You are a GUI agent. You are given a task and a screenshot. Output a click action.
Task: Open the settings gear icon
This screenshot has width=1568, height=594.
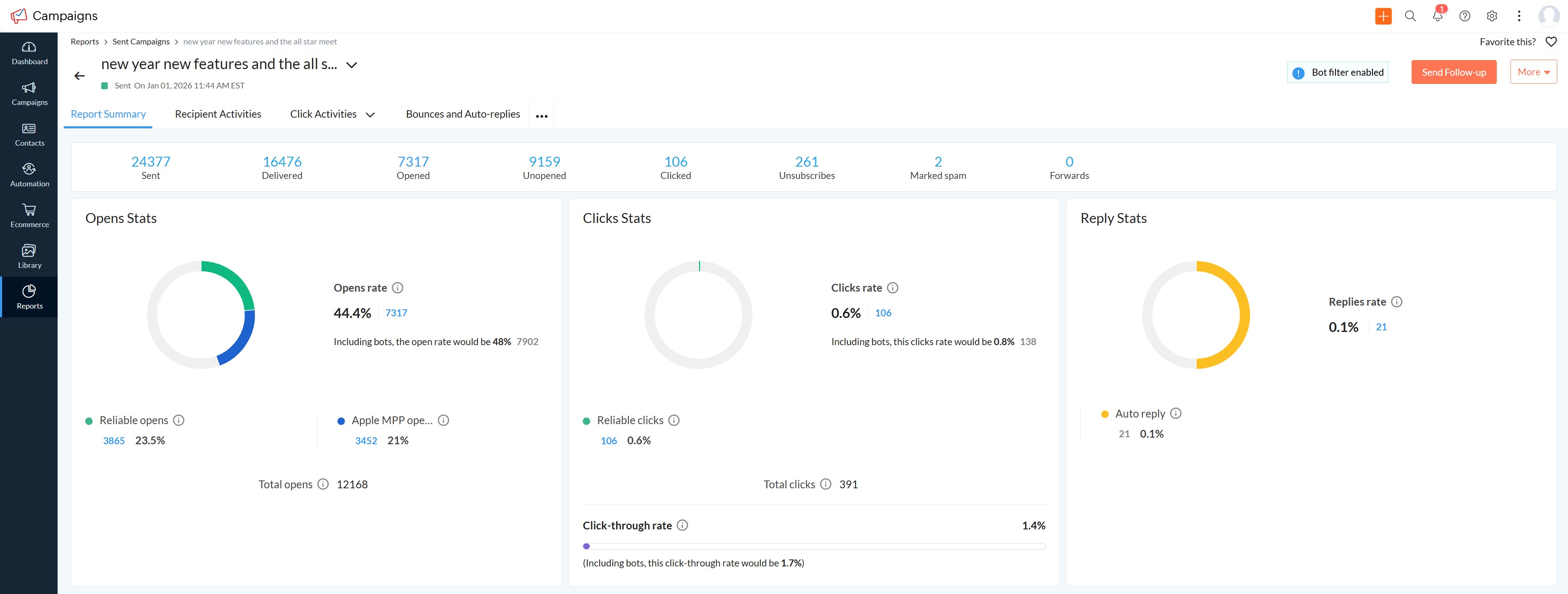click(1491, 16)
